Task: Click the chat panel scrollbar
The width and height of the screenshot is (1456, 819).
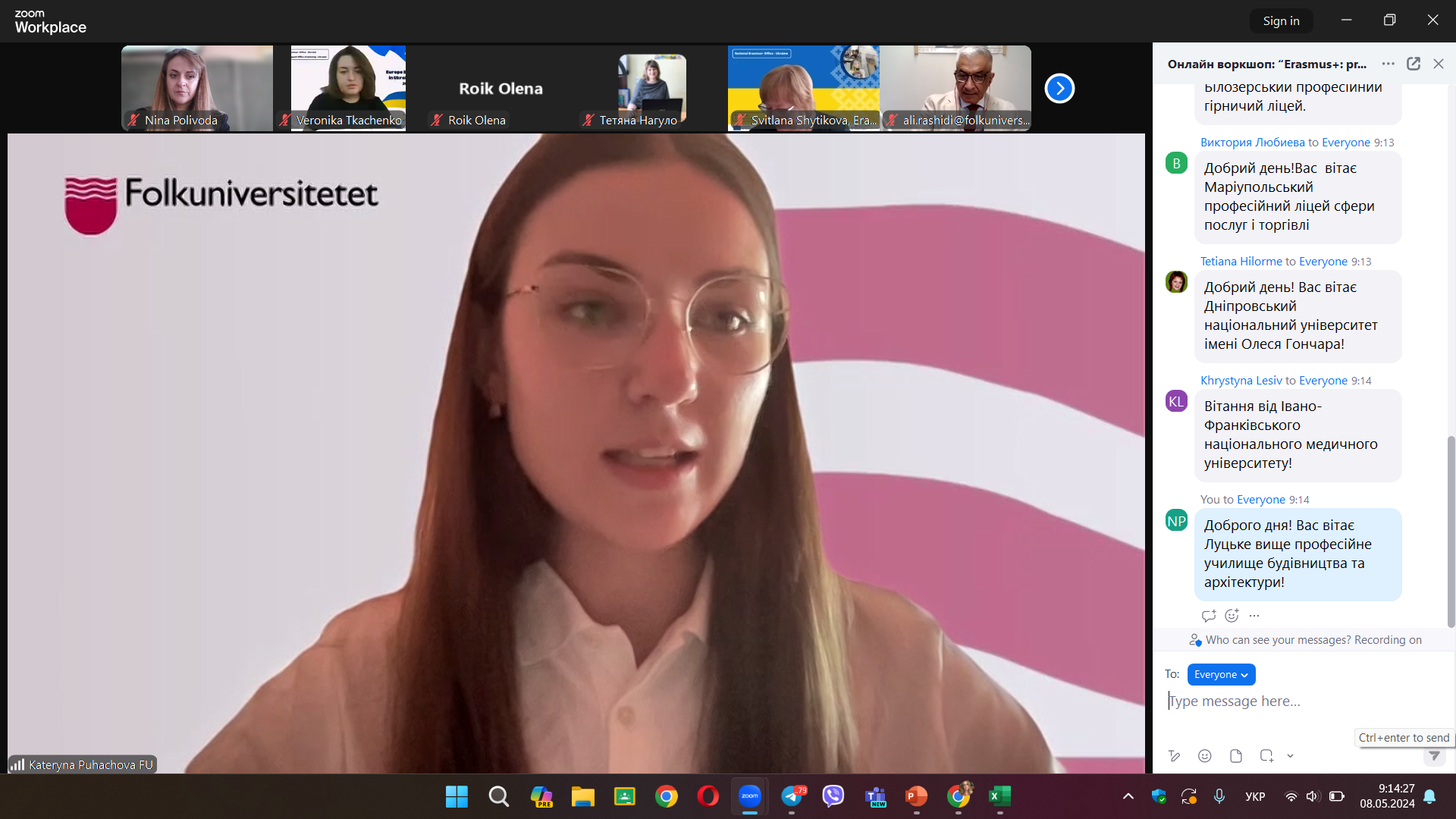Action: pos(1451,531)
